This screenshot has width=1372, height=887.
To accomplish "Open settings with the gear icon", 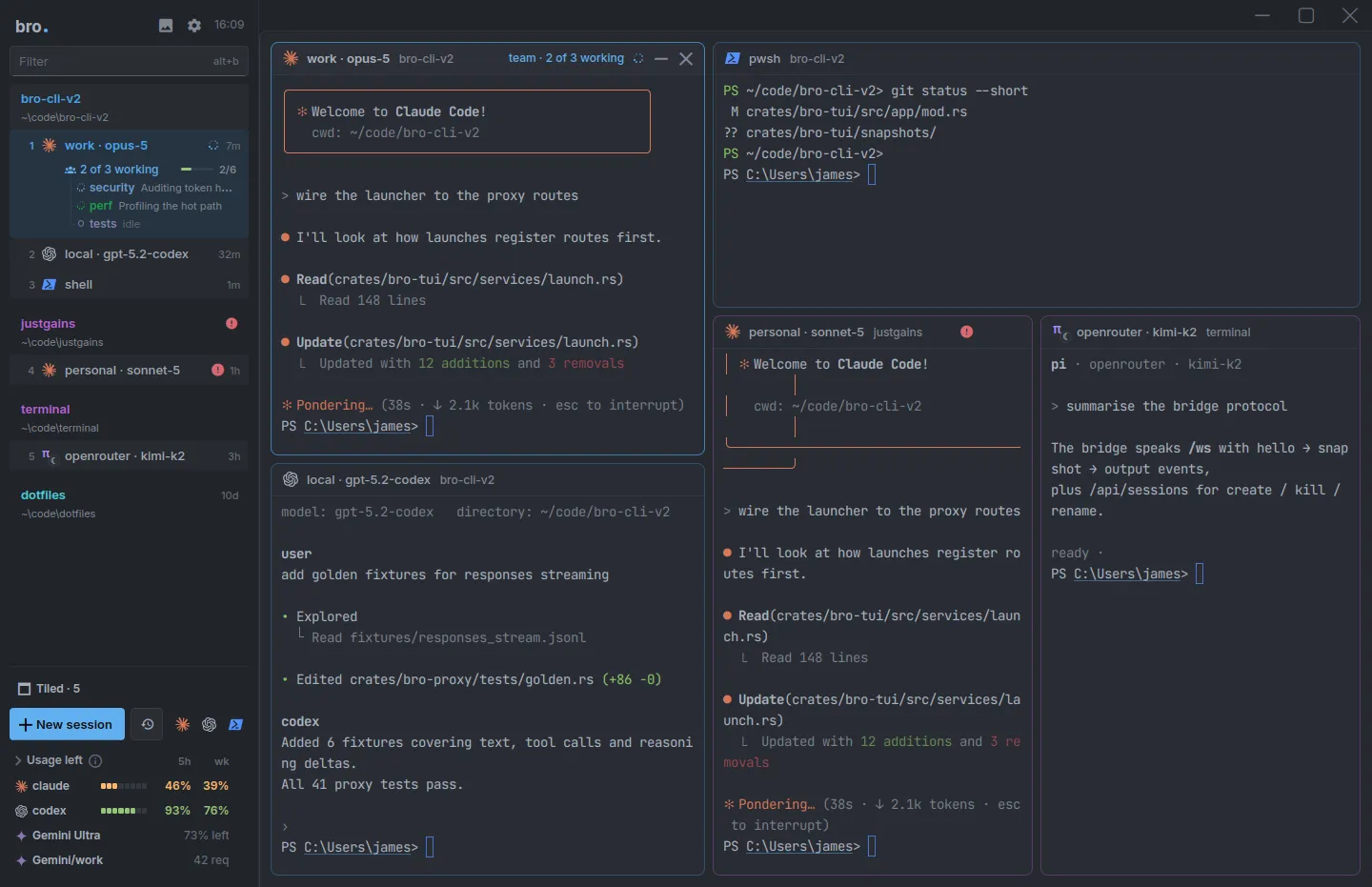I will [x=194, y=26].
